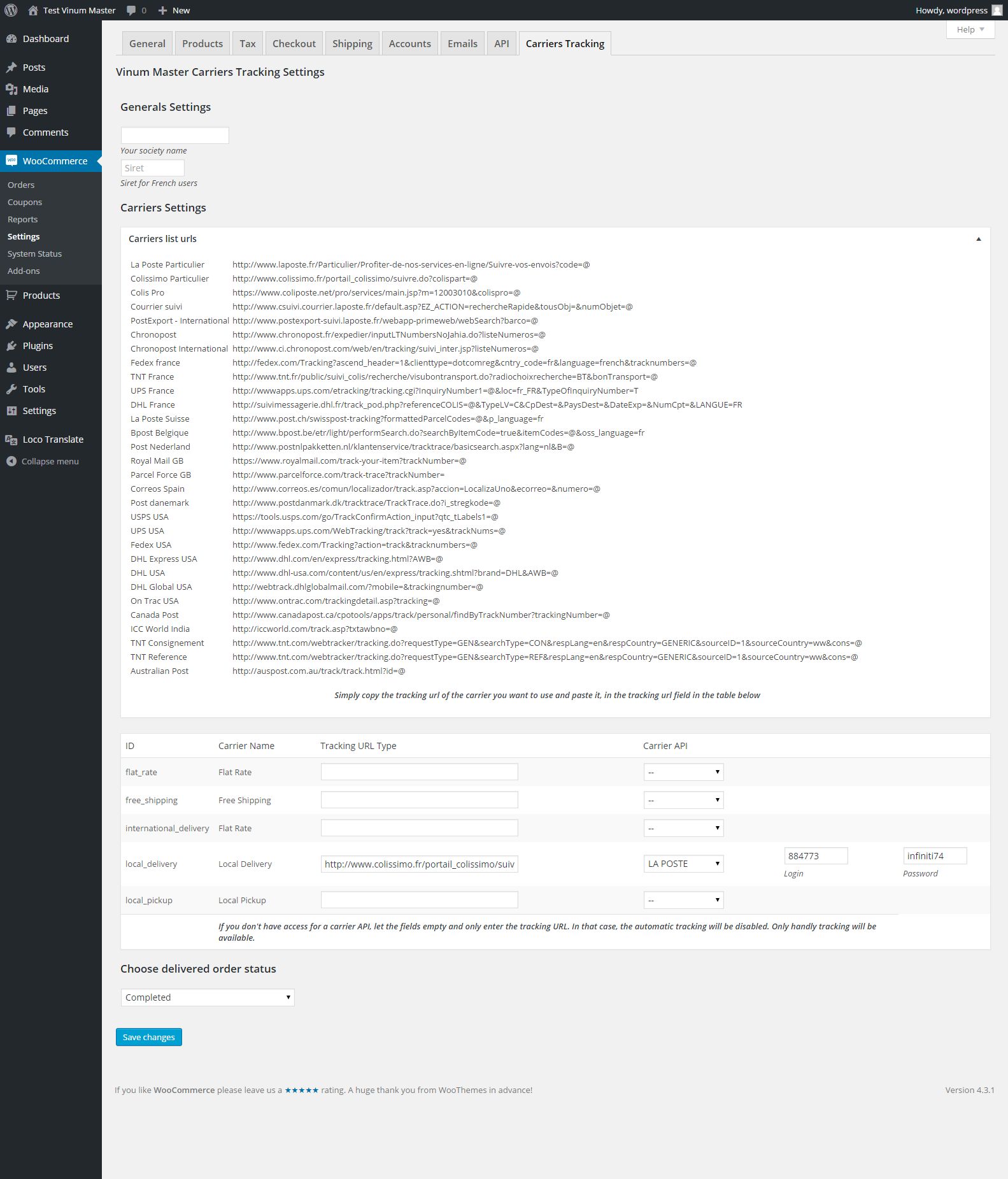Viewport: 1008px width, 1179px height.
Task: Click the Australian Post tracking URL
Action: tap(318, 671)
